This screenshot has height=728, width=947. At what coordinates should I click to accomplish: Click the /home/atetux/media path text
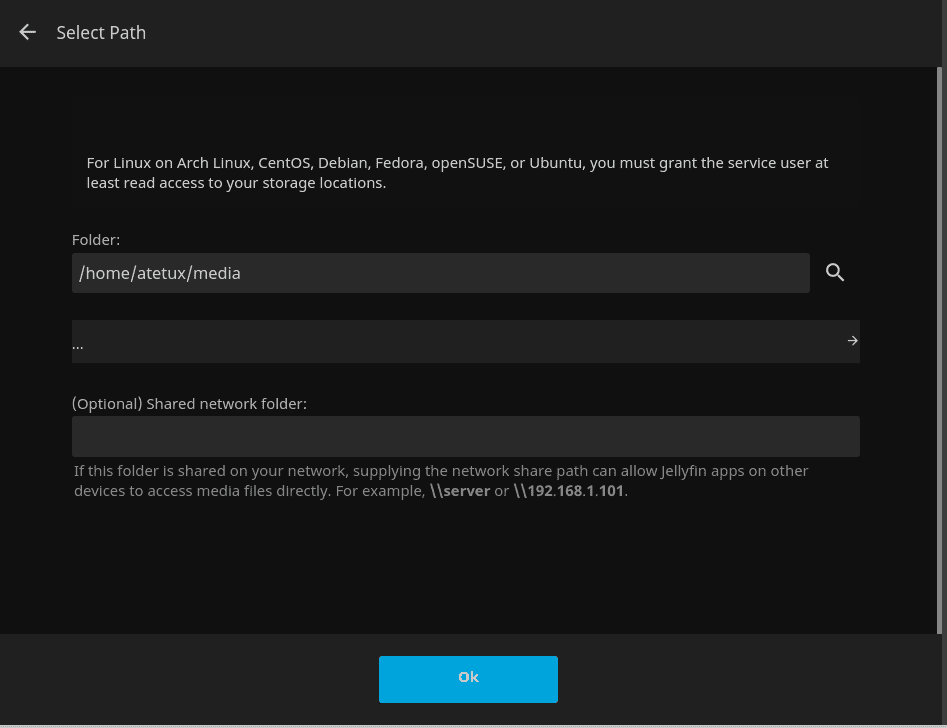click(160, 273)
